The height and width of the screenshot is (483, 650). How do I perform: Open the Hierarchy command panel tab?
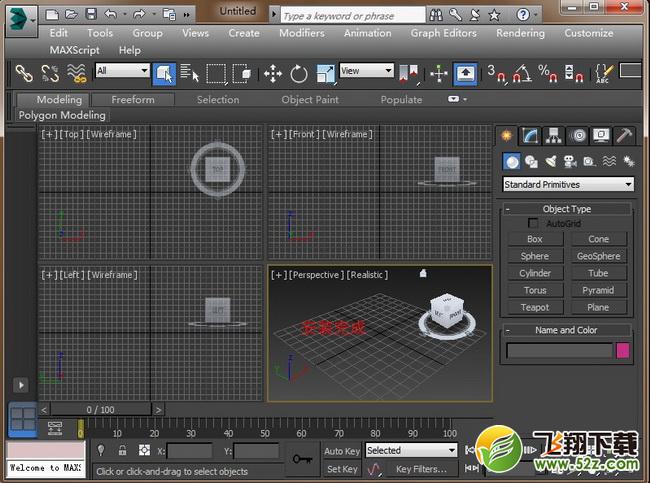pos(554,135)
